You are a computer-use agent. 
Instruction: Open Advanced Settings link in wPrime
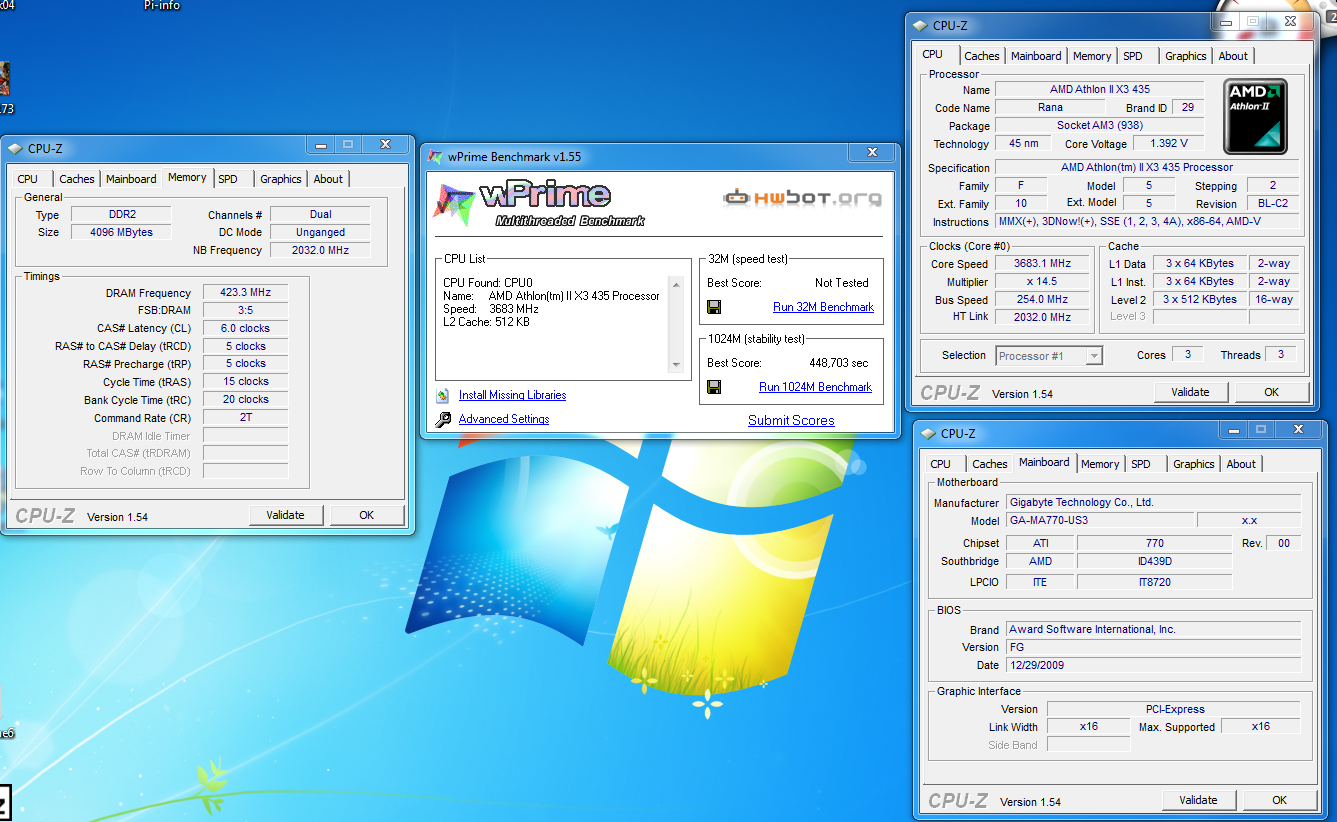[504, 419]
